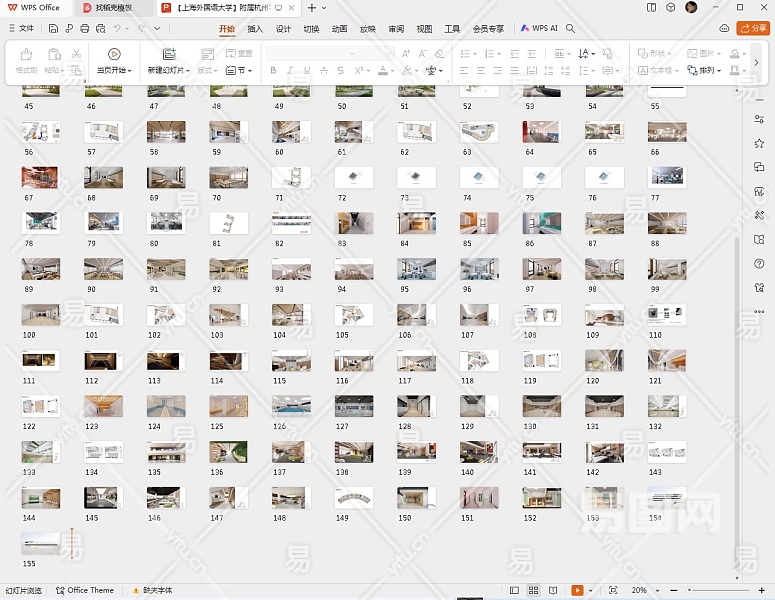Expand the font name combo box

click(x=352, y=53)
